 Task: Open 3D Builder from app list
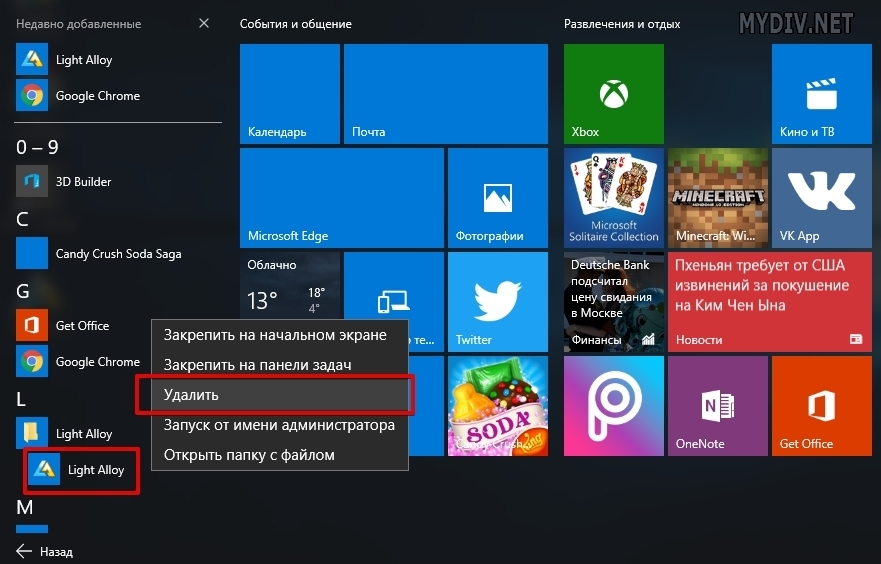[83, 182]
